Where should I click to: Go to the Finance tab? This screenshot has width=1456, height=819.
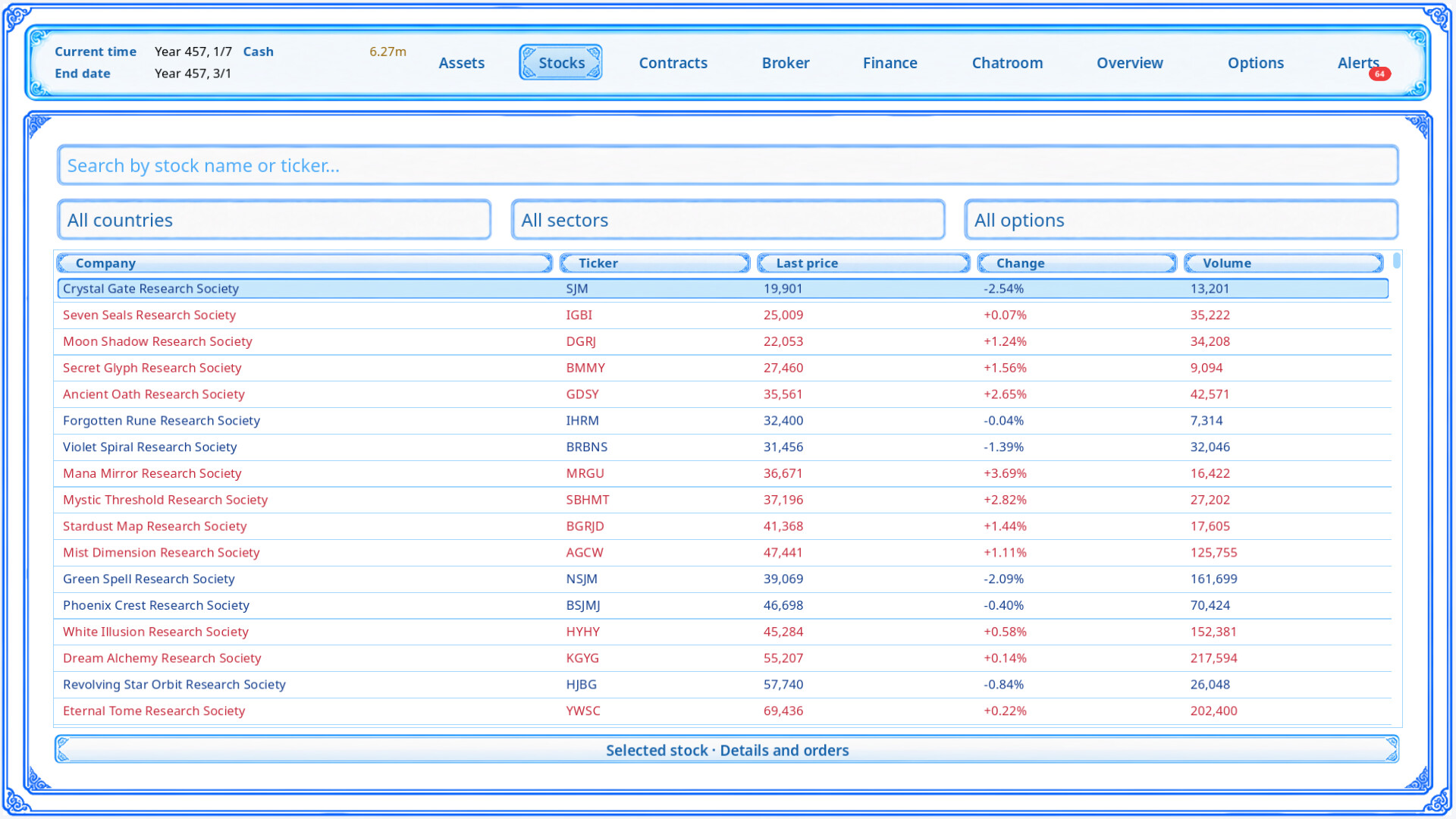coord(890,63)
